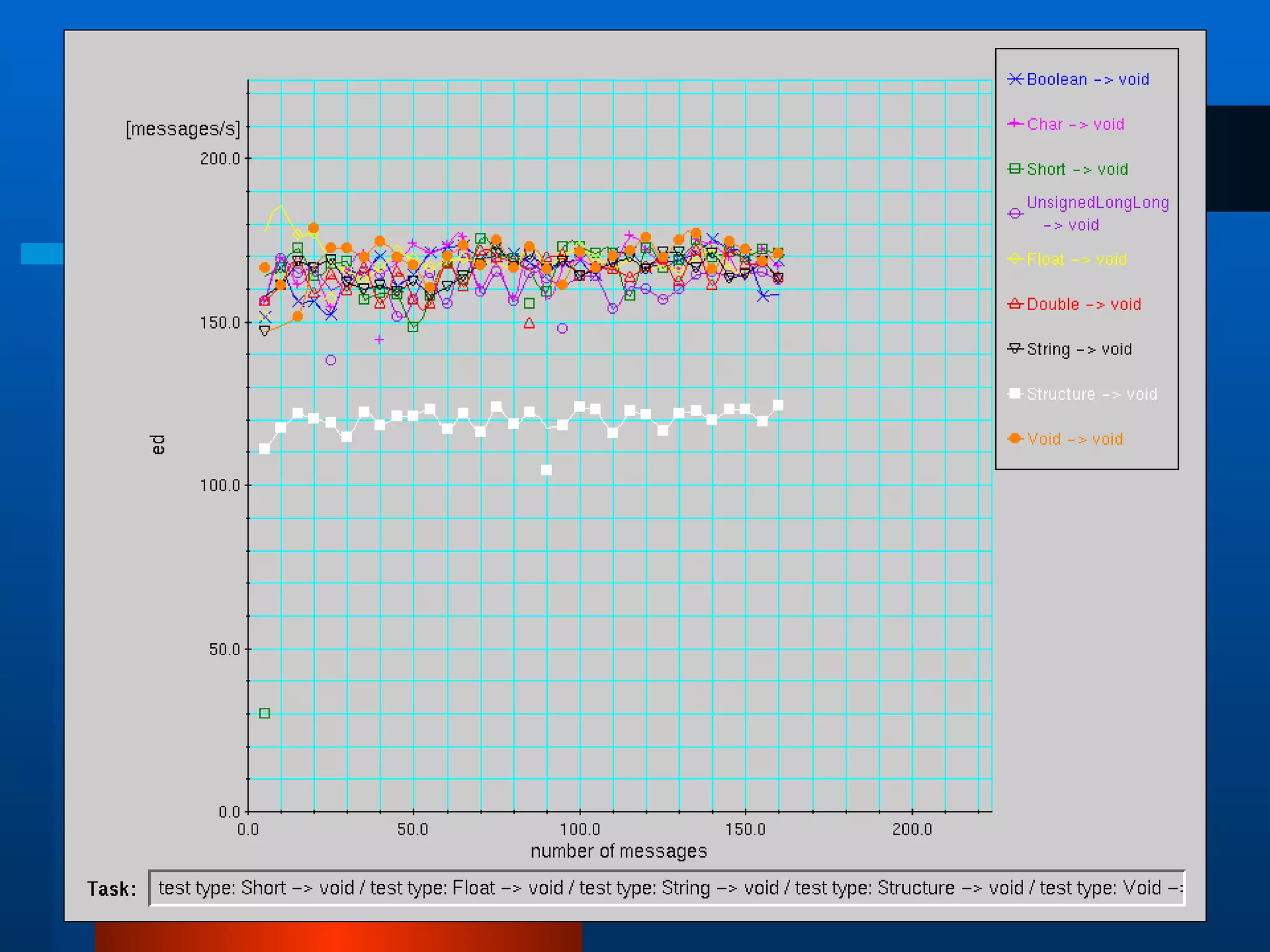
Task: Click the first white Structure data point on left
Action: (x=265, y=449)
